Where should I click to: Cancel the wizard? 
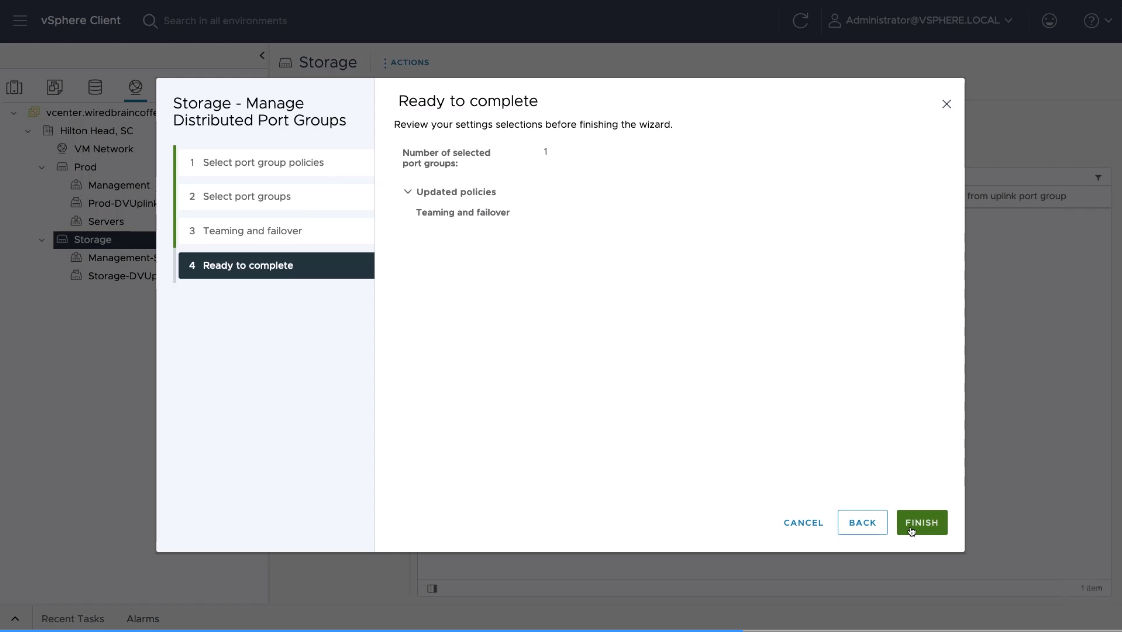point(803,523)
